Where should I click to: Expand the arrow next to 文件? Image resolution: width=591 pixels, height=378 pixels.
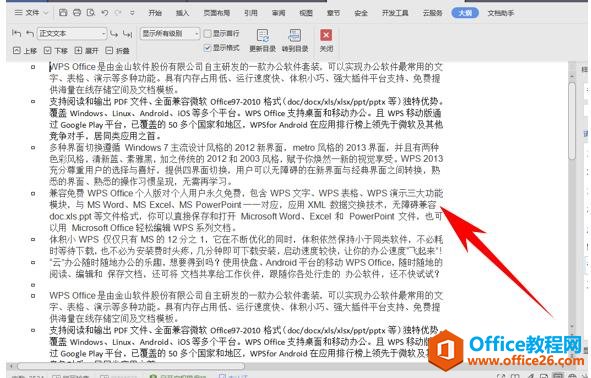tap(46, 13)
